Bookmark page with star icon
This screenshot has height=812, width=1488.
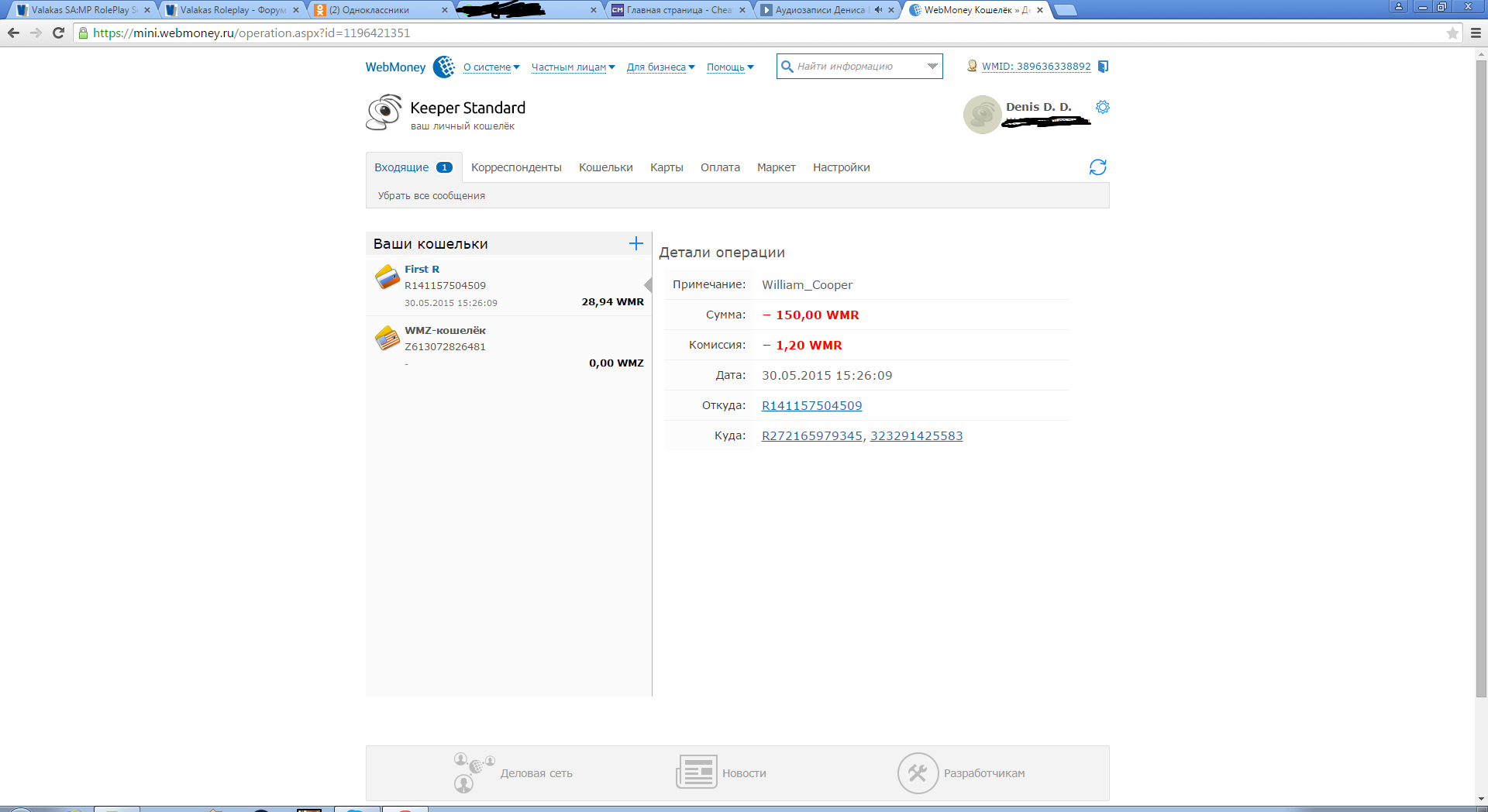(1452, 33)
